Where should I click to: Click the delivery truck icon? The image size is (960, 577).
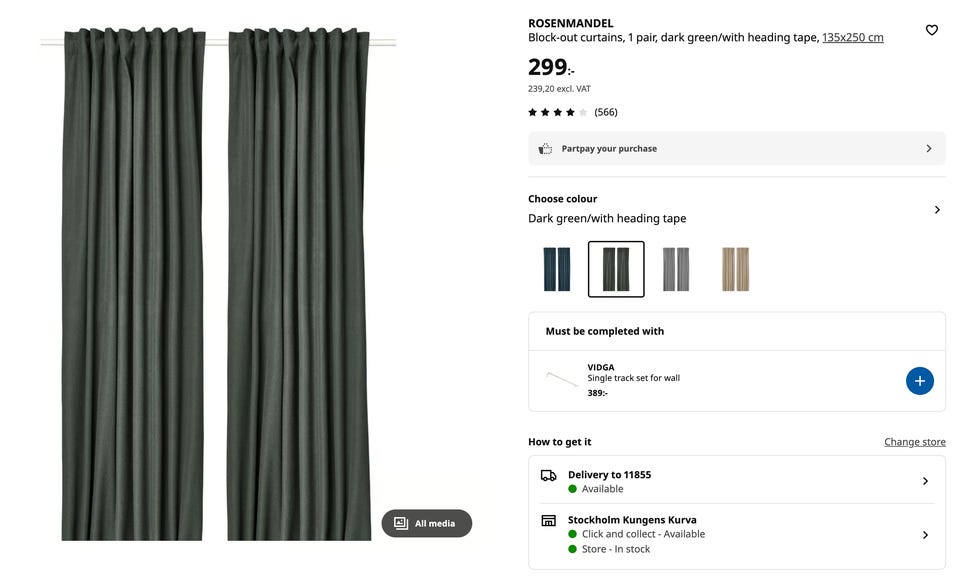(x=548, y=476)
